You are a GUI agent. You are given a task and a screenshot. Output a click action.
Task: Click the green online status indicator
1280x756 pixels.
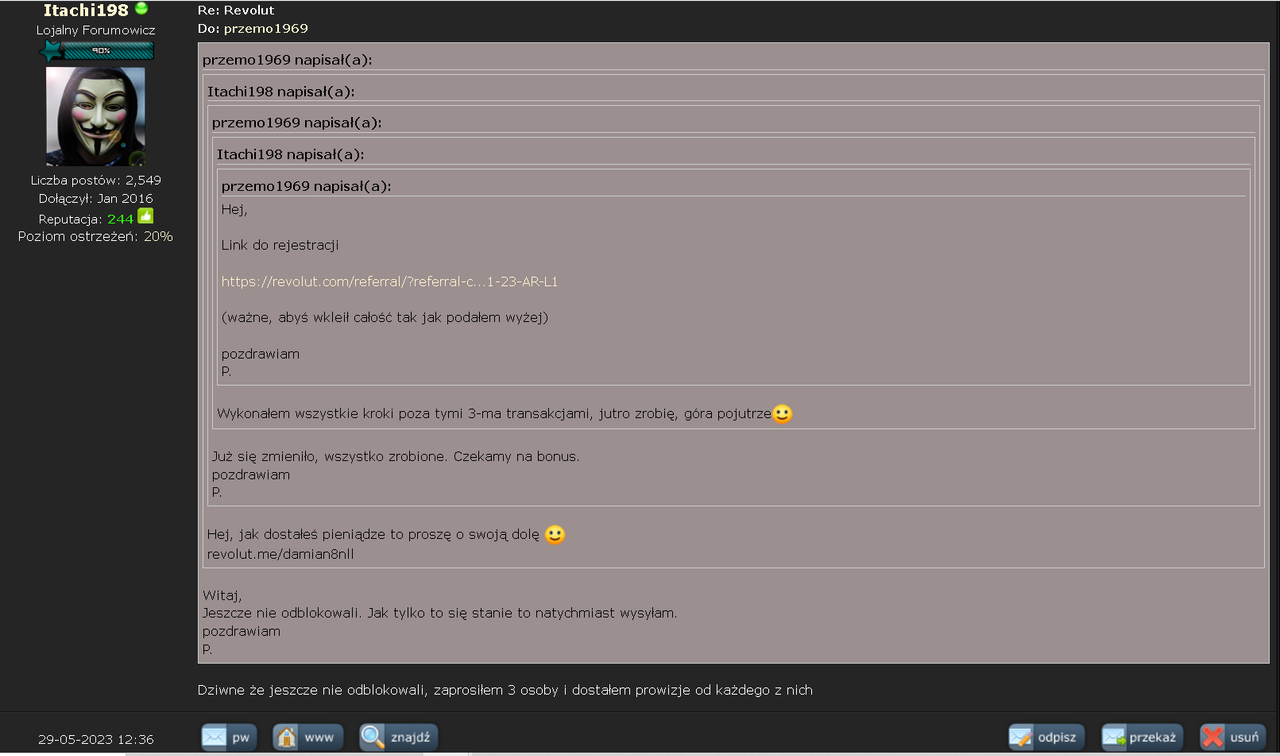[x=141, y=9]
